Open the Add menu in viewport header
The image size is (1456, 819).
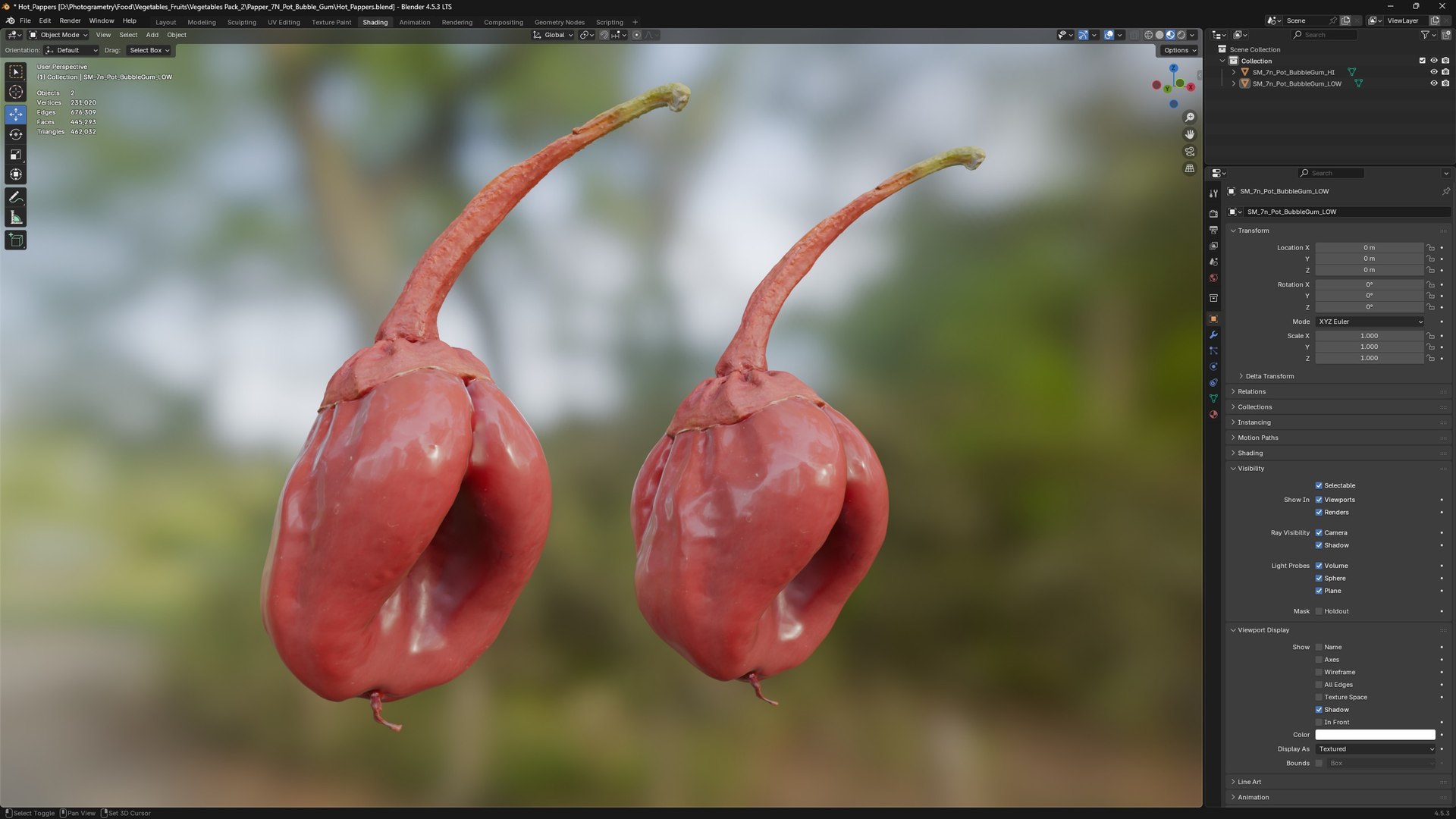tap(152, 35)
